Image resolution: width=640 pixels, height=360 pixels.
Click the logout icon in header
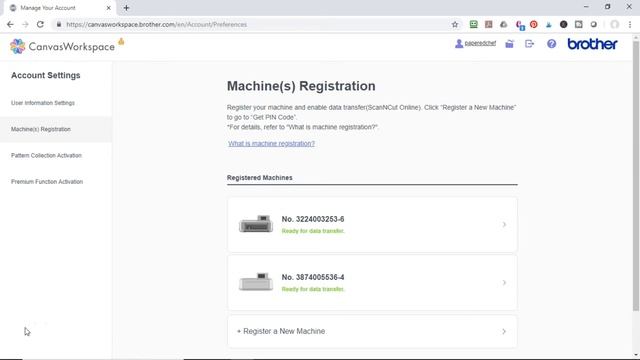(x=529, y=44)
